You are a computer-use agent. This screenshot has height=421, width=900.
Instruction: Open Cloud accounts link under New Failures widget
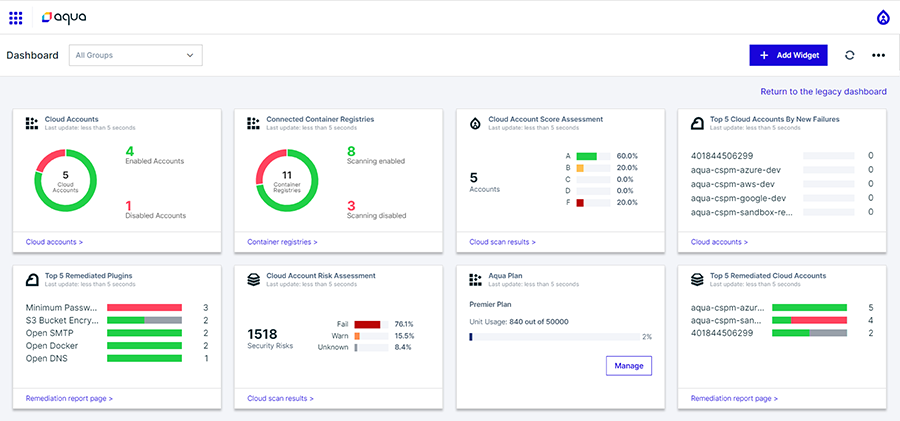719,242
